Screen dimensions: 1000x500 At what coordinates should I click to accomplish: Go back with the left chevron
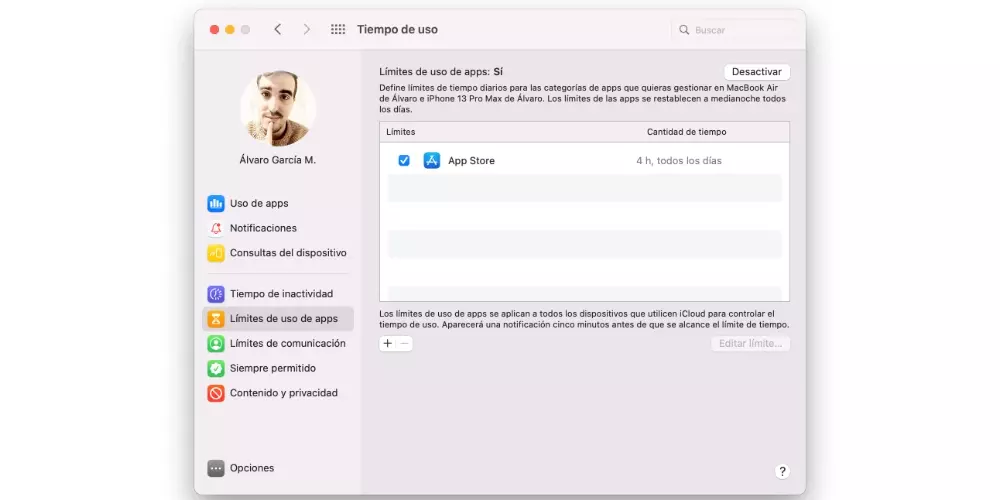coord(278,30)
